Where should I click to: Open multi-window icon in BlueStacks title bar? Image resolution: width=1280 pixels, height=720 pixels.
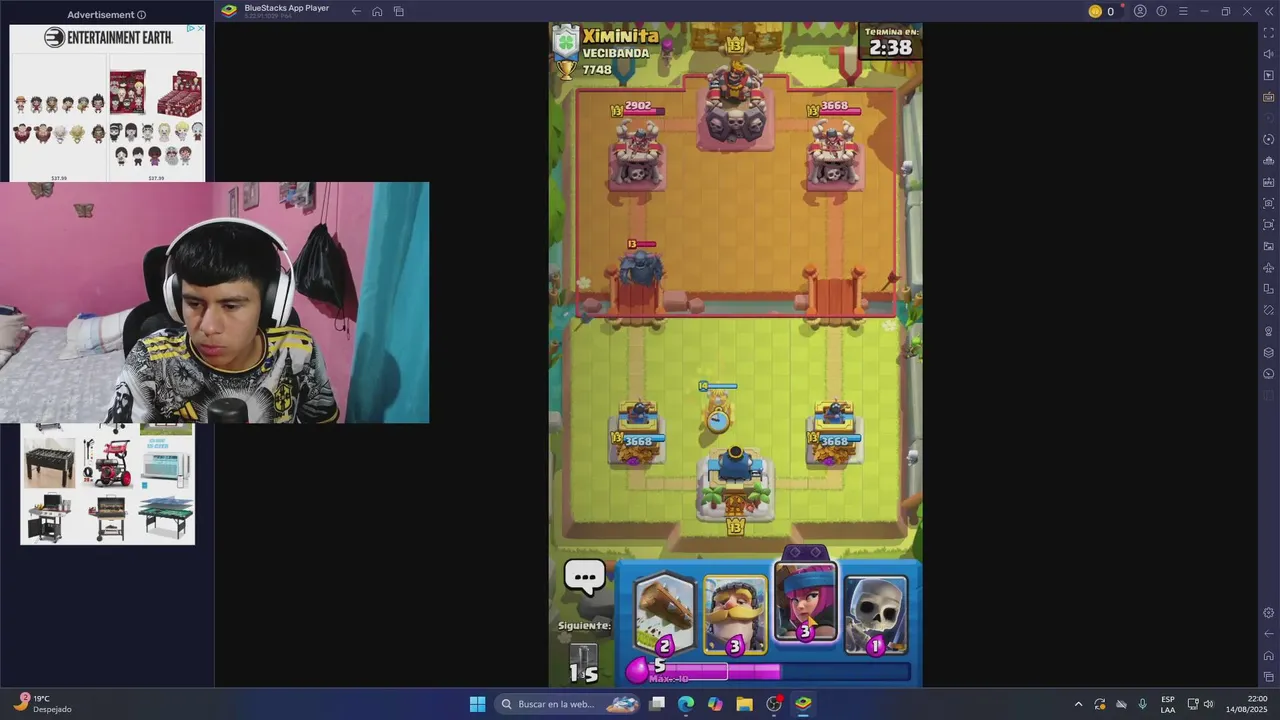click(x=399, y=11)
